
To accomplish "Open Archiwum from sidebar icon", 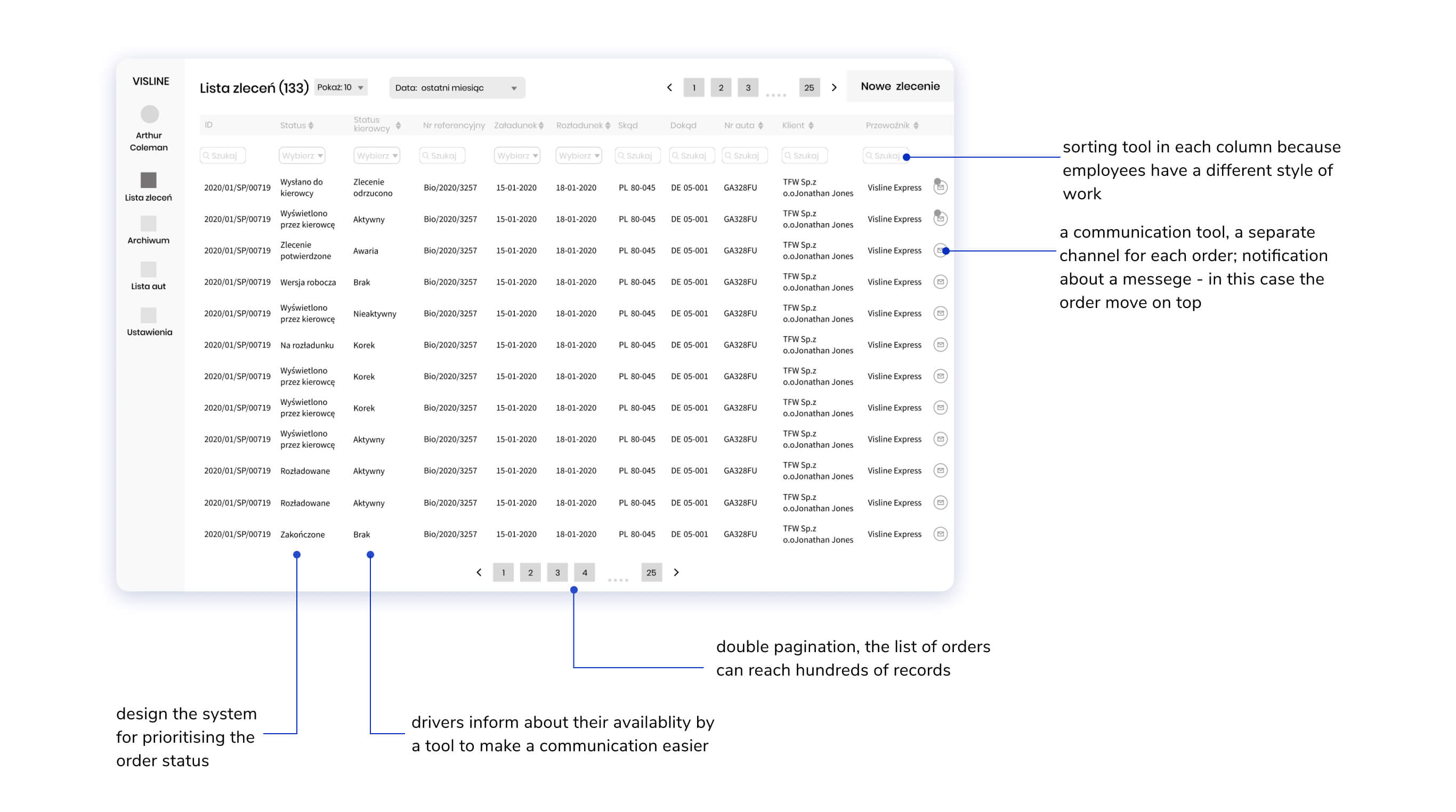I will pyautogui.click(x=148, y=223).
